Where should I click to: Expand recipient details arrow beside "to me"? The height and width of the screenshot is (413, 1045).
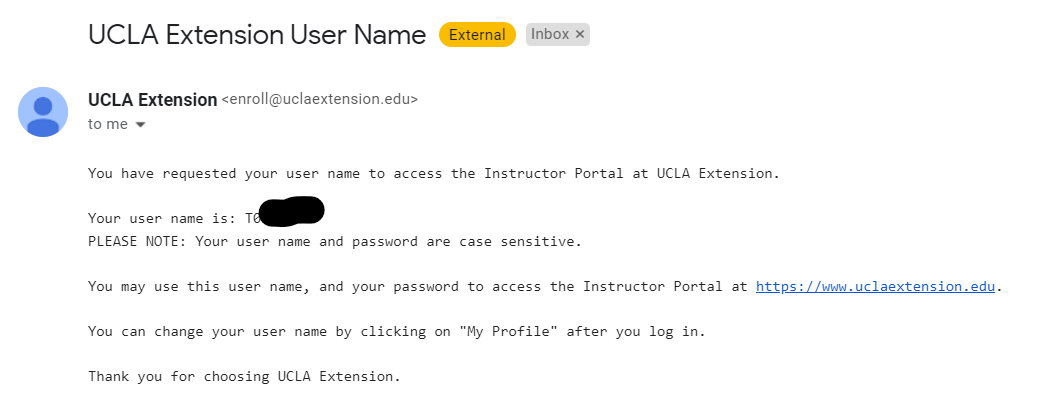(141, 125)
